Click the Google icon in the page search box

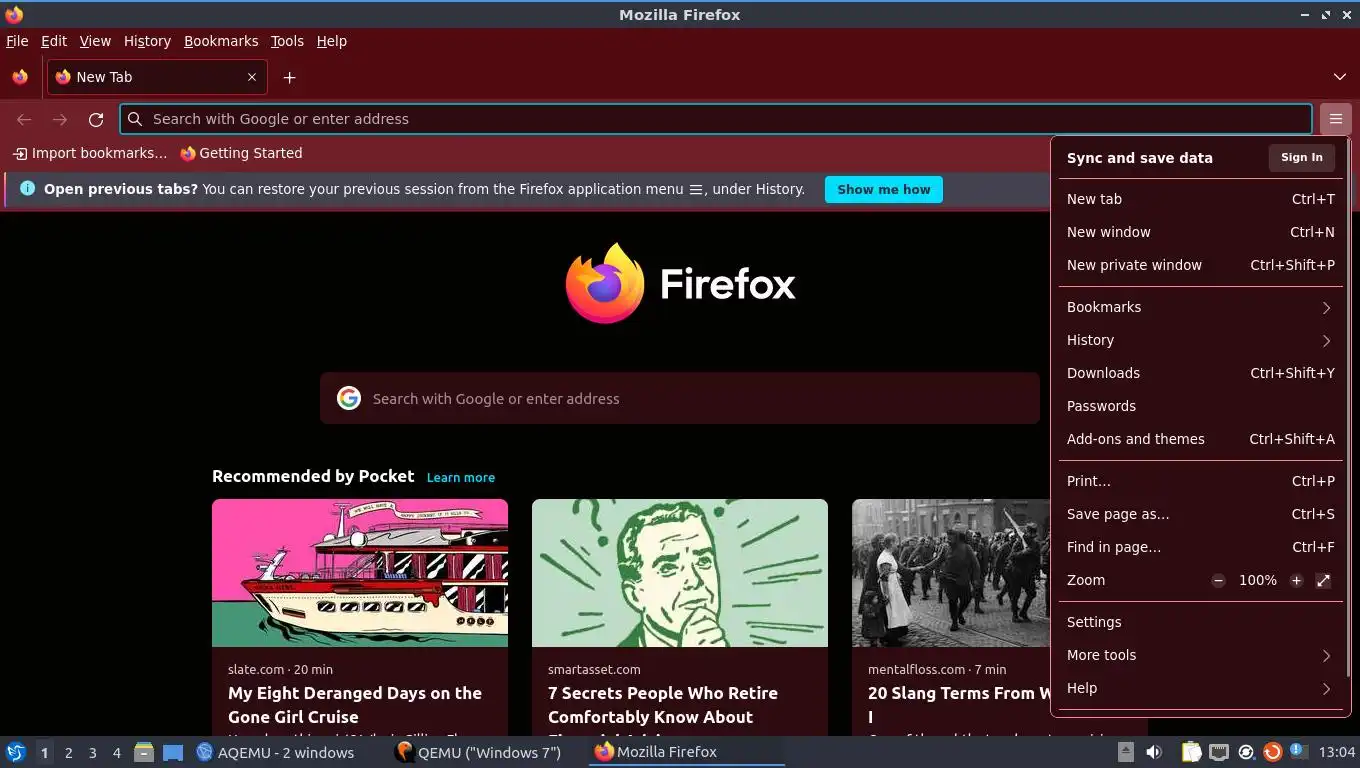[348, 398]
